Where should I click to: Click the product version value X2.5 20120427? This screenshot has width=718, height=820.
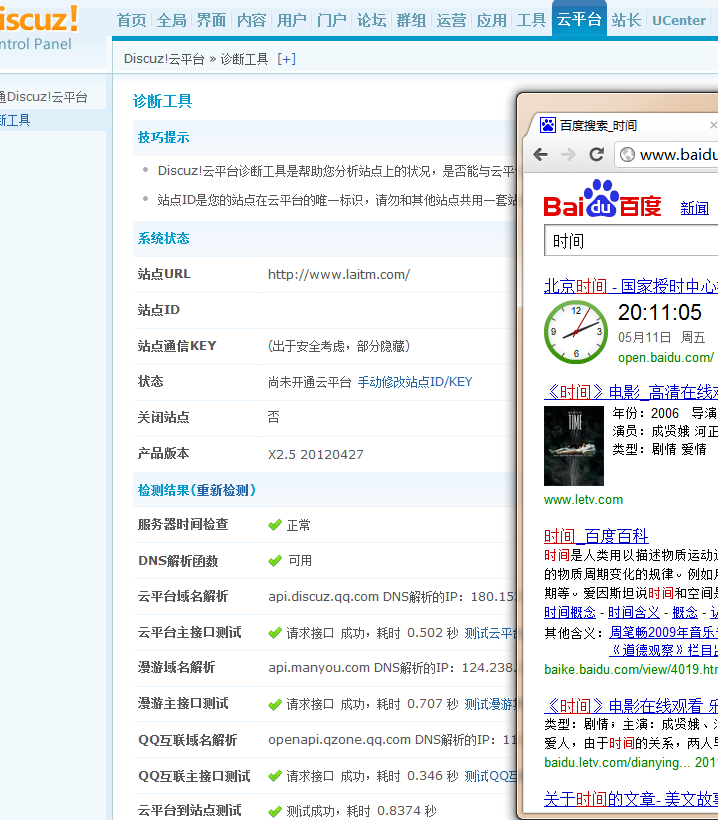[315, 454]
